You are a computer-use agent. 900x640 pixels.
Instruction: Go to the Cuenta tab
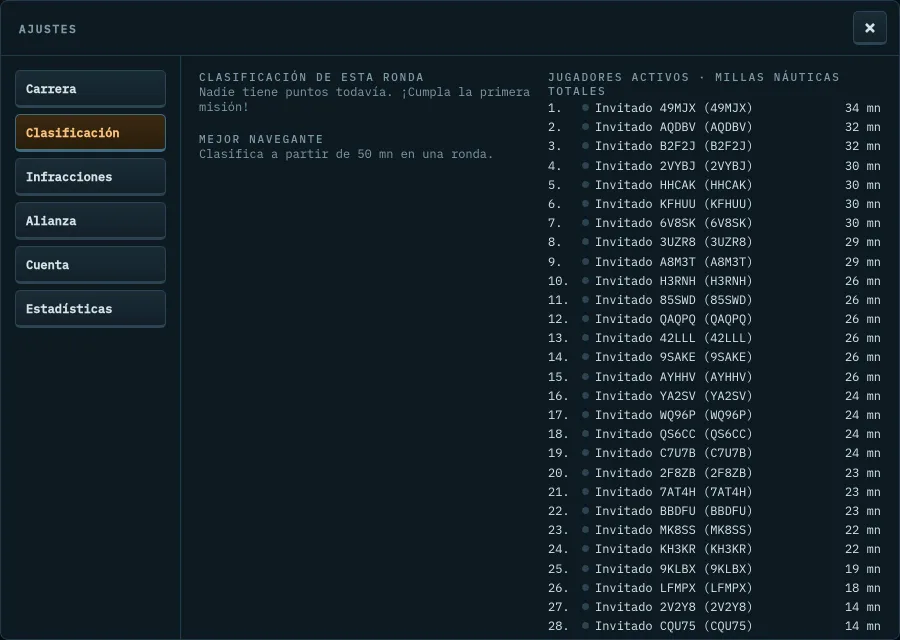[x=90, y=265]
